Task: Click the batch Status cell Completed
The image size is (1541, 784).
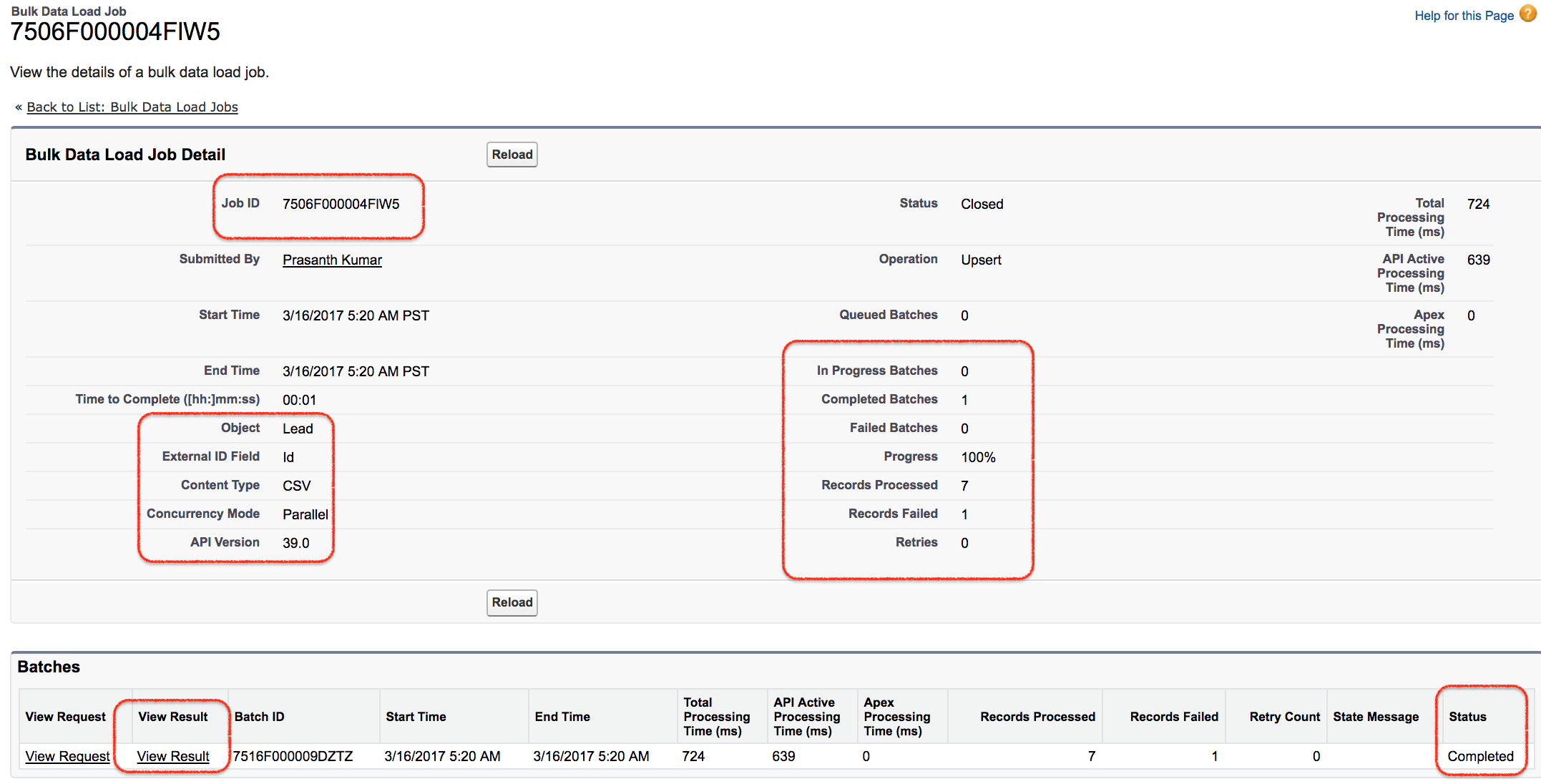Action: click(1480, 756)
